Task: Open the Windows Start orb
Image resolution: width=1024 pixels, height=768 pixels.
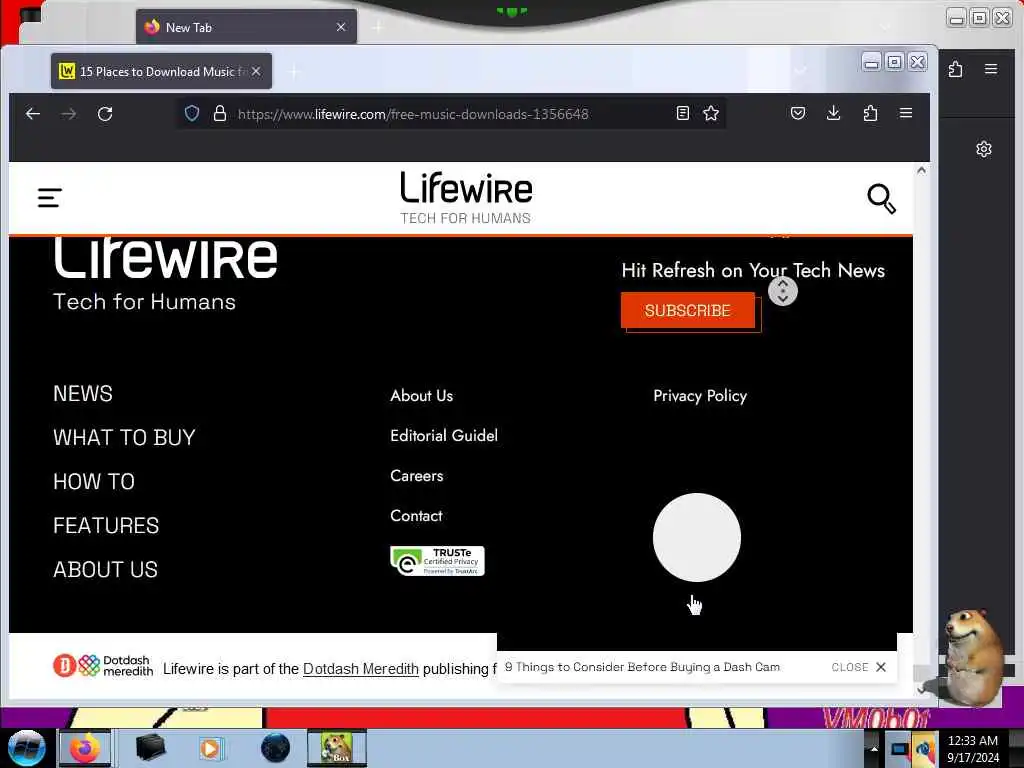Action: [x=26, y=748]
